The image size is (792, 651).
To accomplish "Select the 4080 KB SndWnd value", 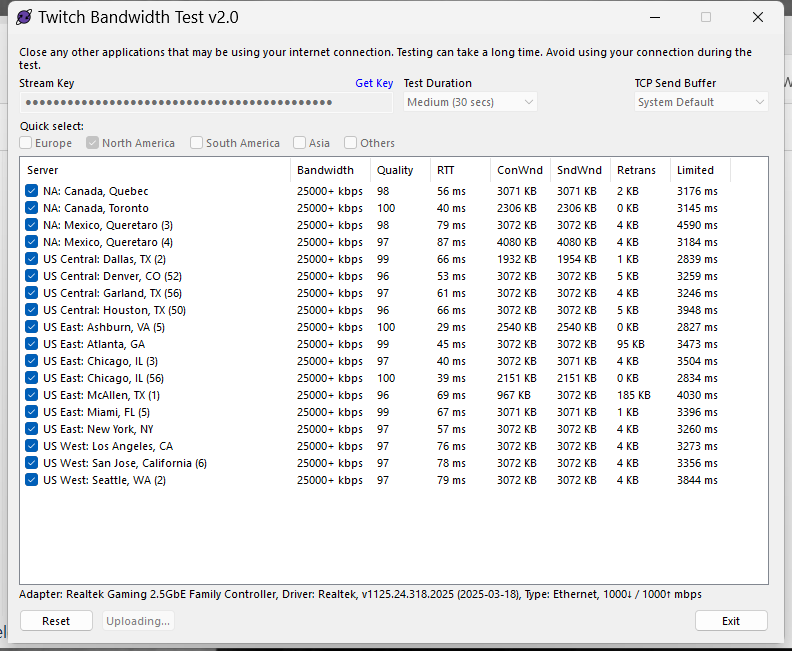I will pyautogui.click(x=576, y=242).
